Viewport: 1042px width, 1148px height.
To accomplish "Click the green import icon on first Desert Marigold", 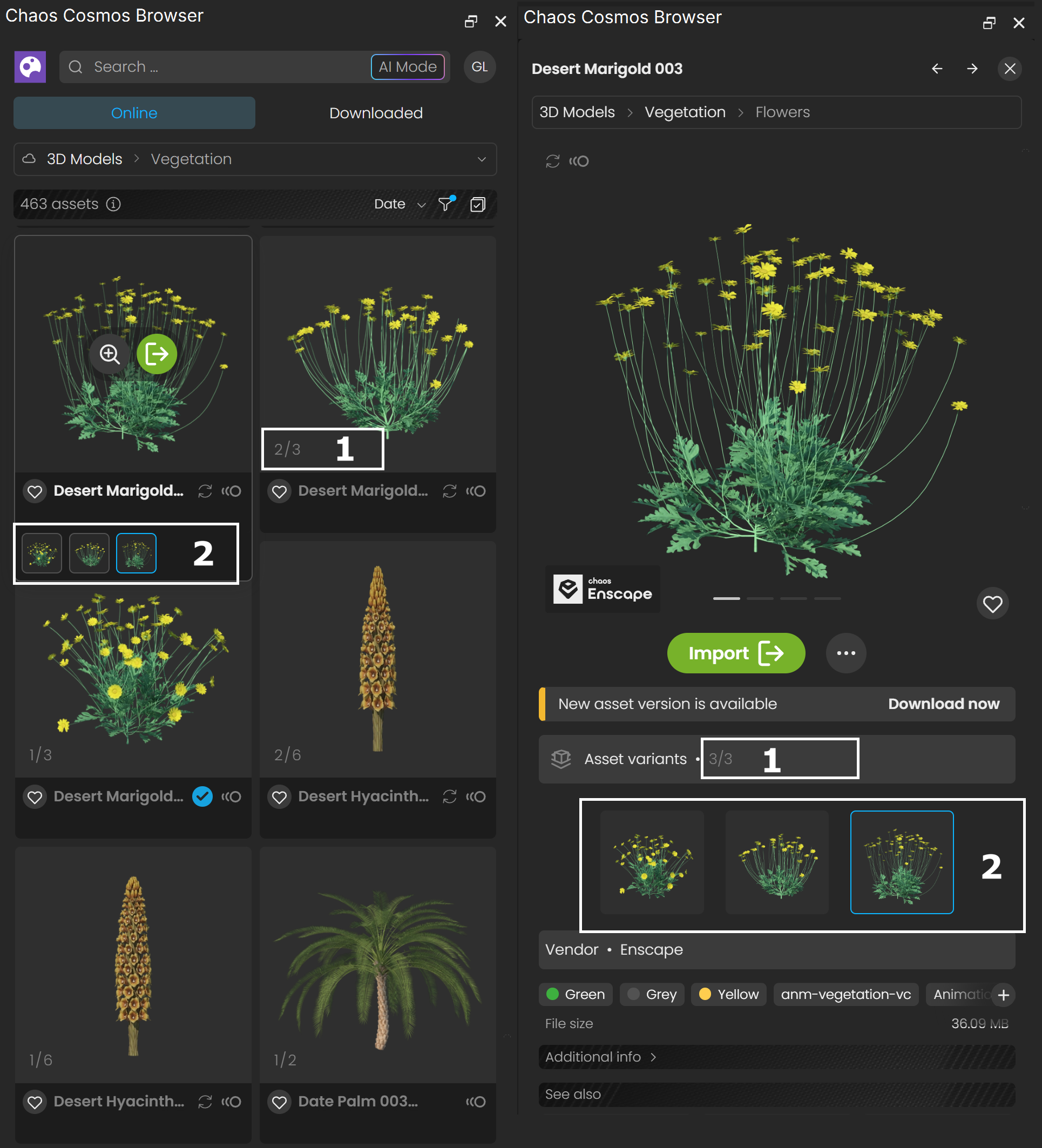I will pyautogui.click(x=157, y=354).
